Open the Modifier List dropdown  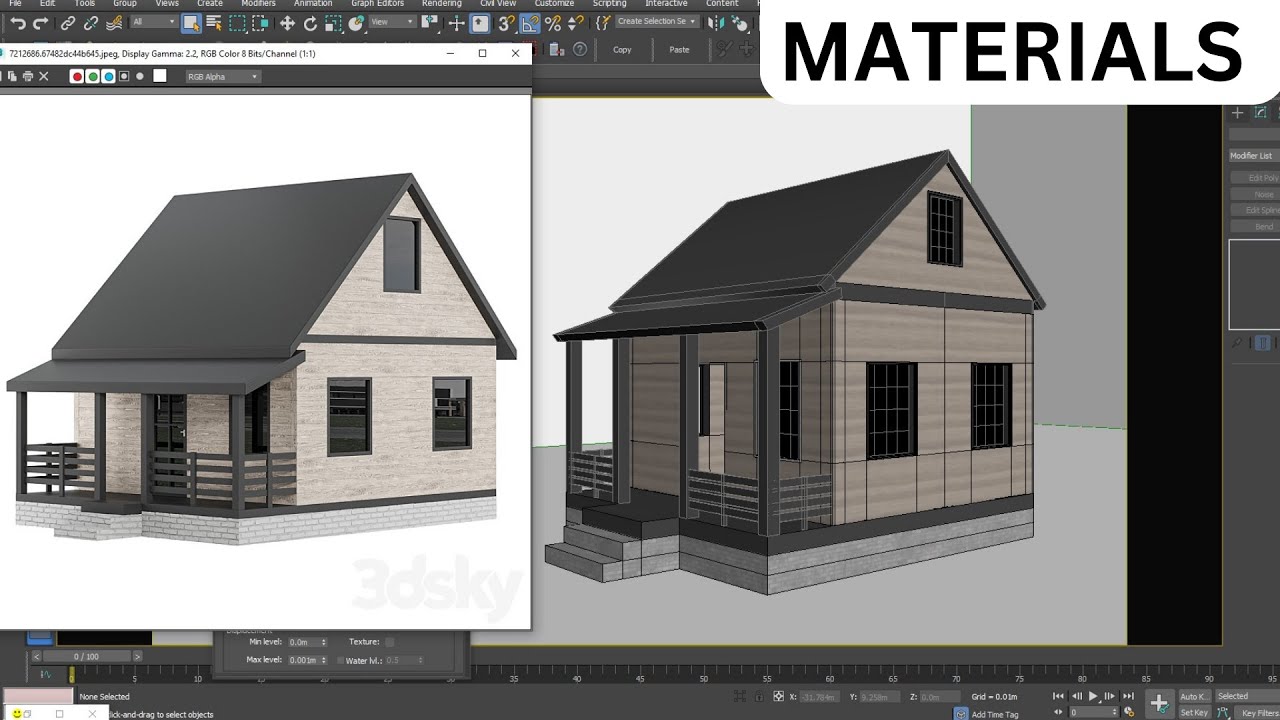(1254, 156)
